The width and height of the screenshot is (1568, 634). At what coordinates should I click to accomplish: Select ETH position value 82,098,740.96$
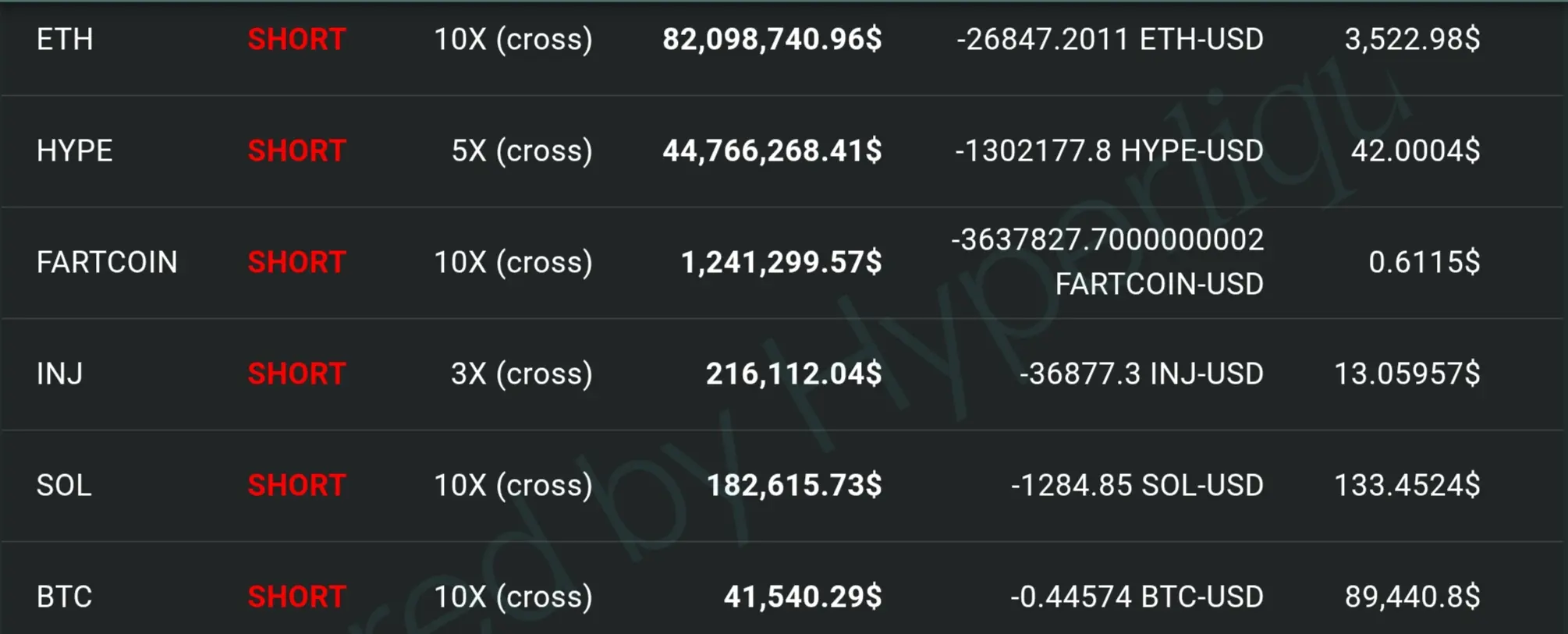coord(772,39)
